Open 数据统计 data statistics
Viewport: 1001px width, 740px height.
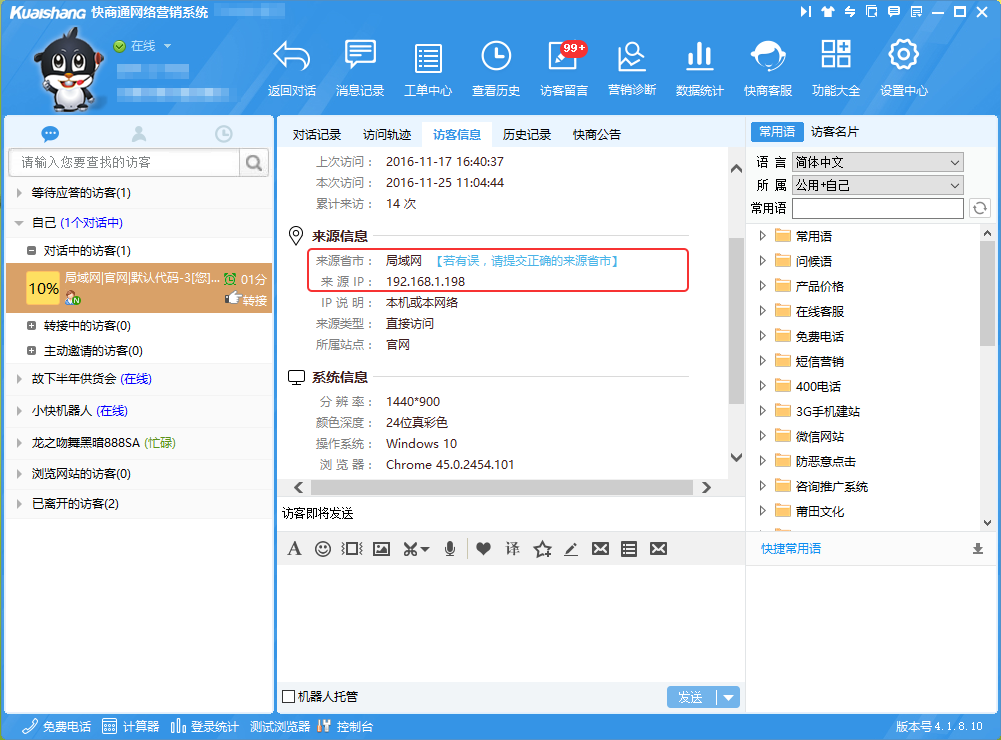(699, 68)
